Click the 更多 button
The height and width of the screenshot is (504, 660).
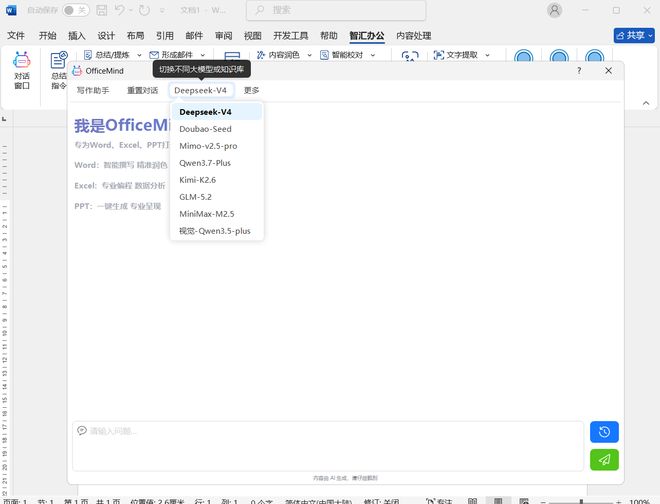(x=251, y=90)
